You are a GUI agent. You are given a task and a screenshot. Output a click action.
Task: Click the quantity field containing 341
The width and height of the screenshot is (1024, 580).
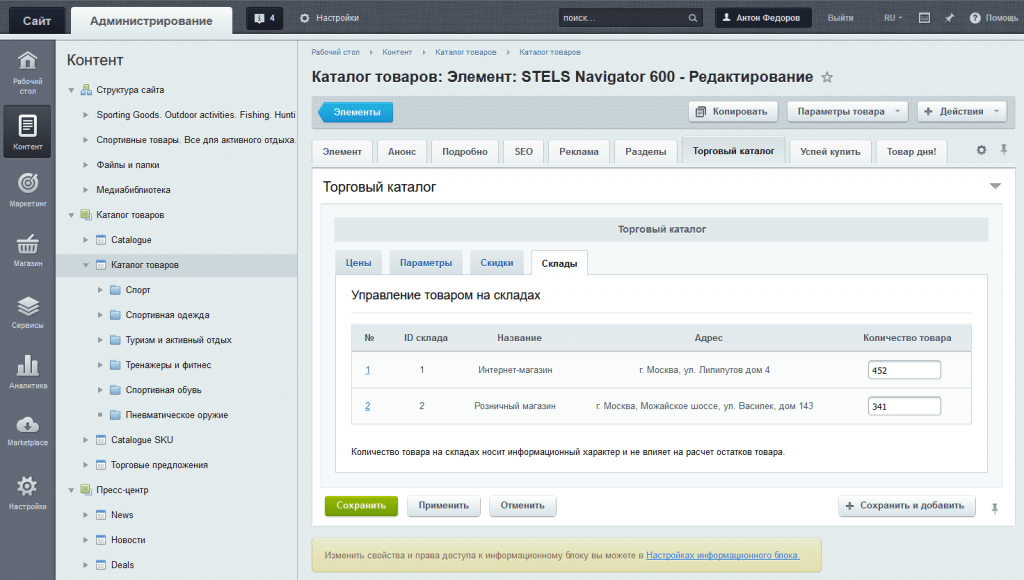(904, 406)
